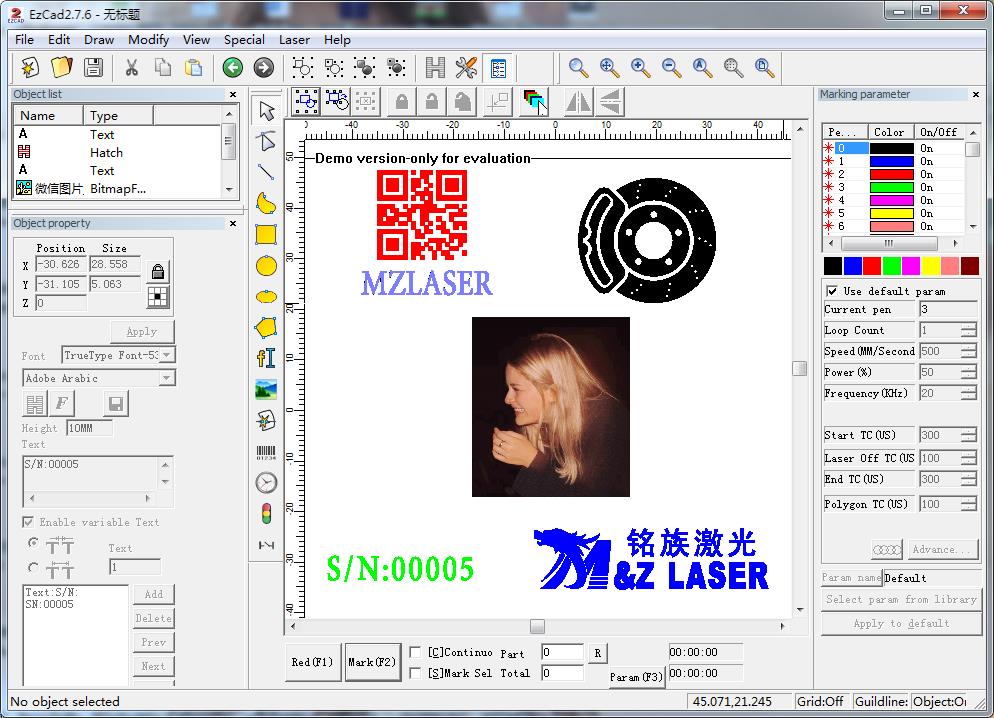Click the Red(F1) button
Screen dimensions: 994x718
(313, 662)
